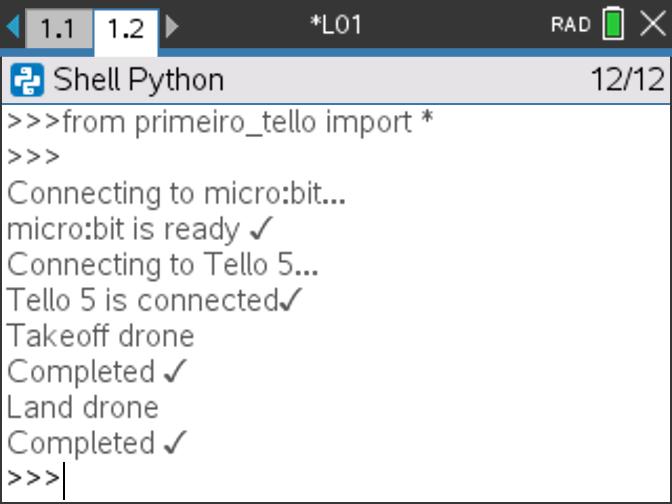
Task: Click the Shell Python title label
Action: (138, 80)
